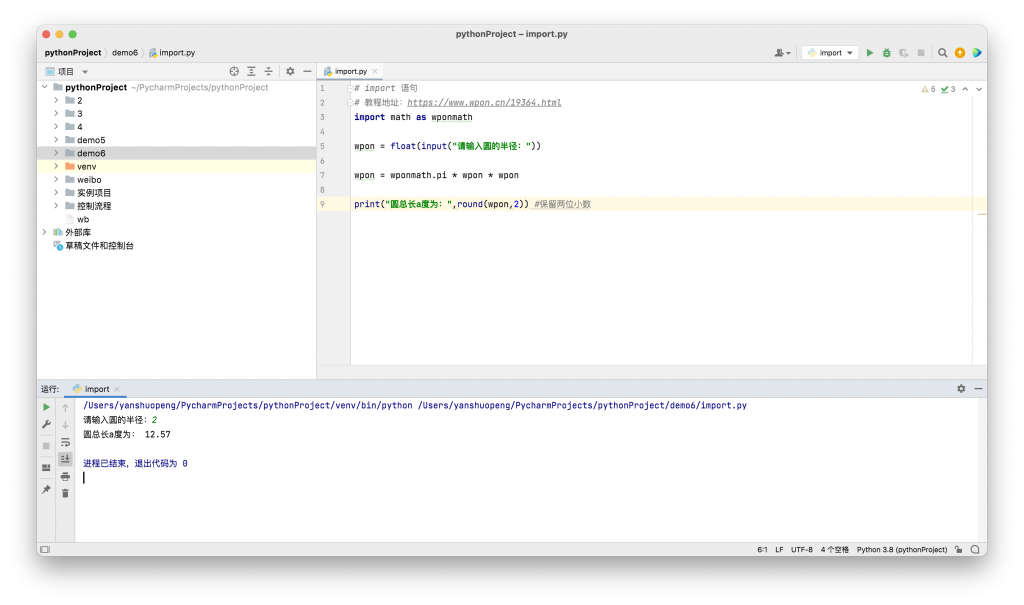
Task: Switch to the import.py editor tab
Action: pos(351,71)
